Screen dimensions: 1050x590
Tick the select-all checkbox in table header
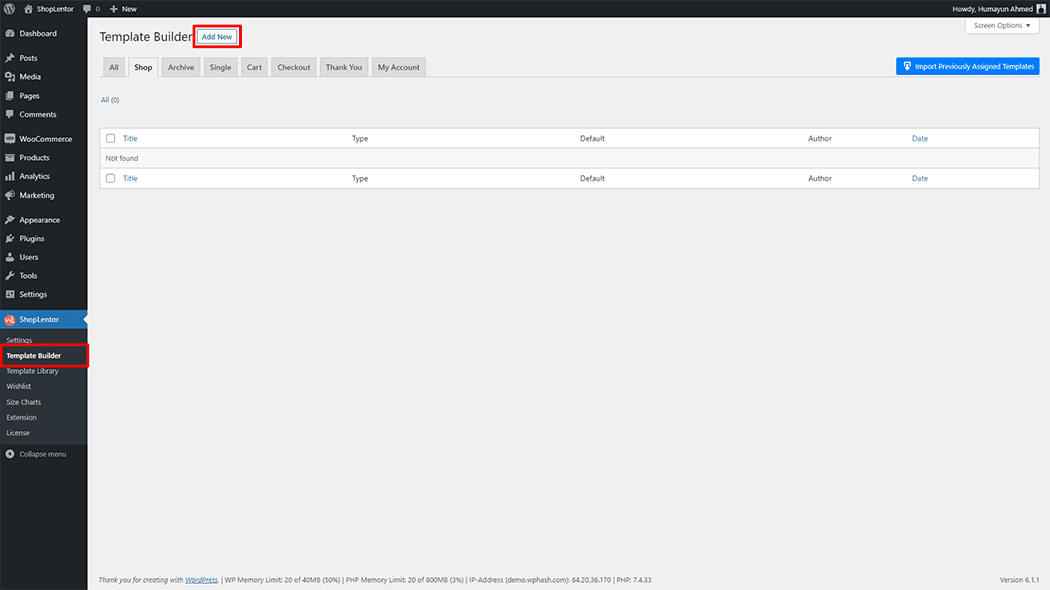point(111,139)
